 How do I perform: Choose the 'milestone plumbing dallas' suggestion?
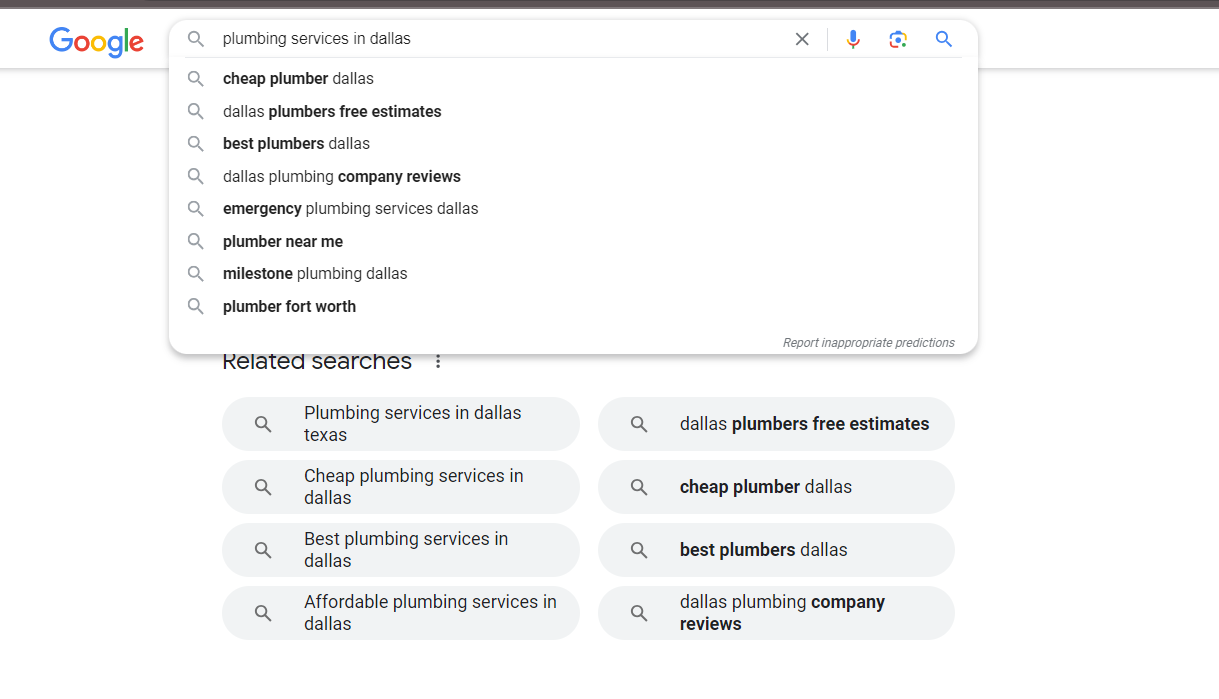pos(315,273)
